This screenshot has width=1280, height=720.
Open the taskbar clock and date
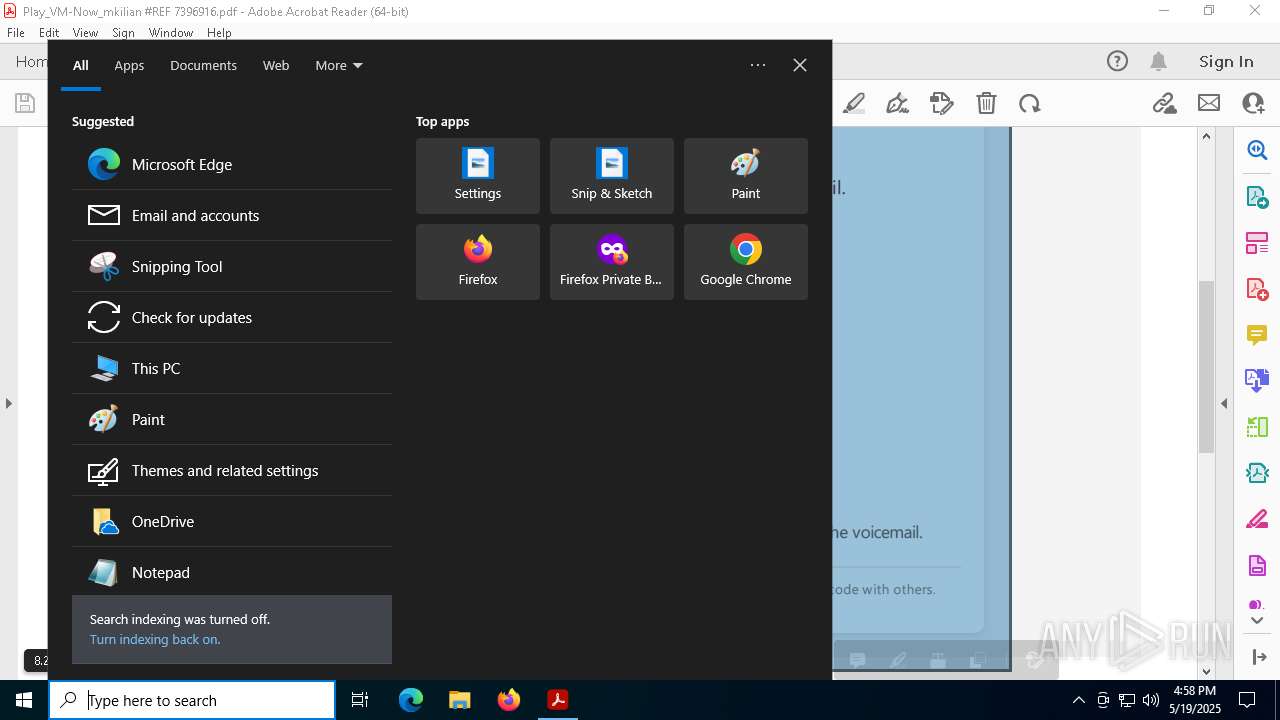click(1195, 700)
